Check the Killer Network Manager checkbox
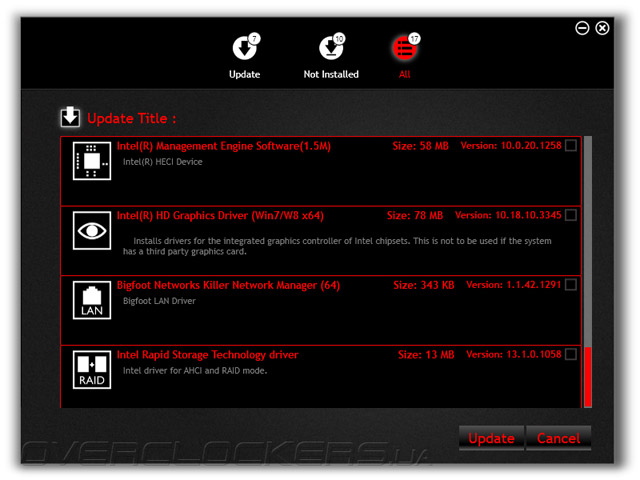Viewport: 640px width, 480px height. coord(571,284)
